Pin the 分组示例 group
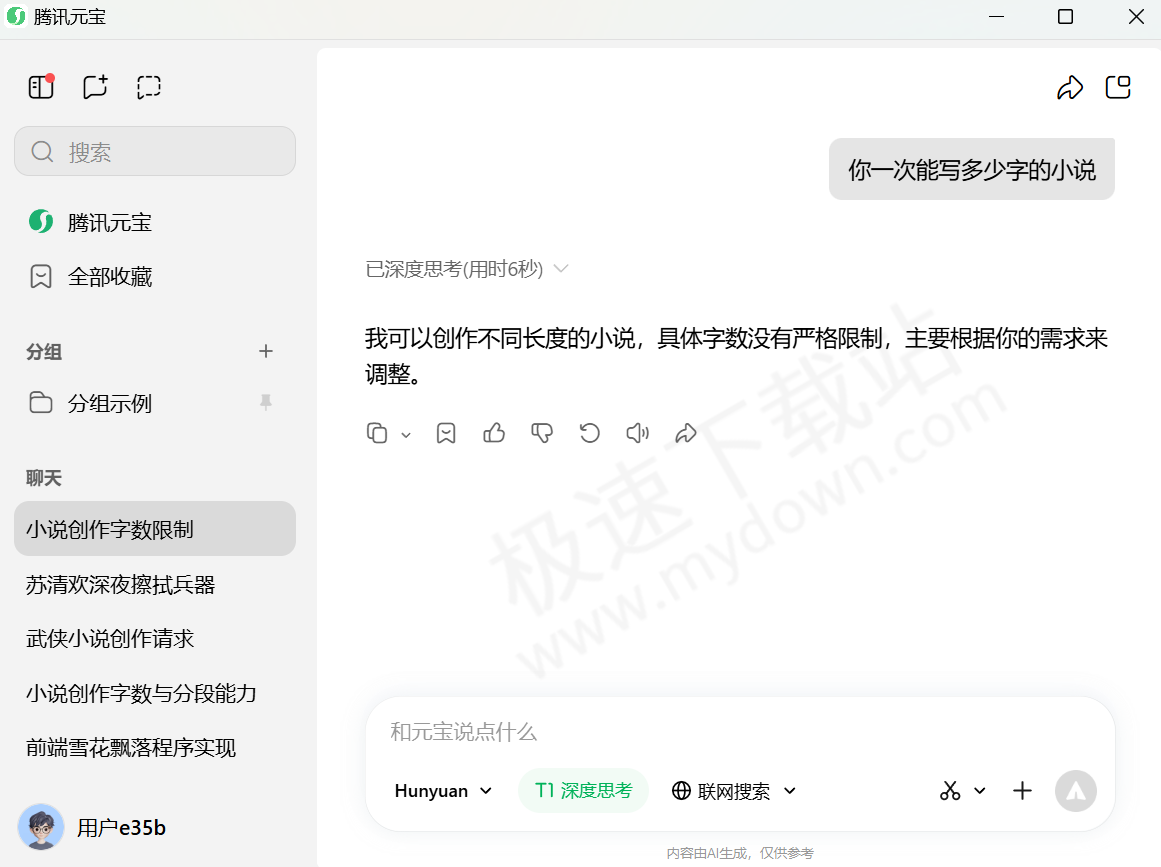The width and height of the screenshot is (1161, 867). [x=265, y=402]
